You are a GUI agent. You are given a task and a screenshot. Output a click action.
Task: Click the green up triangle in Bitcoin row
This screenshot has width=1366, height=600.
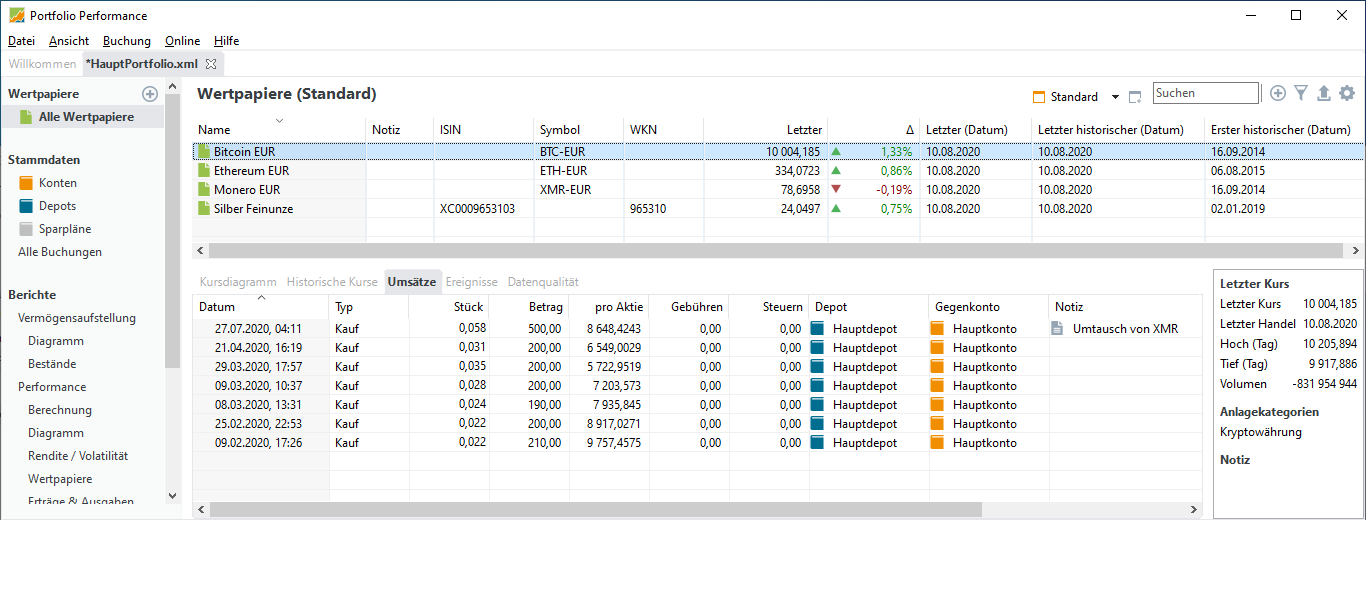point(836,152)
